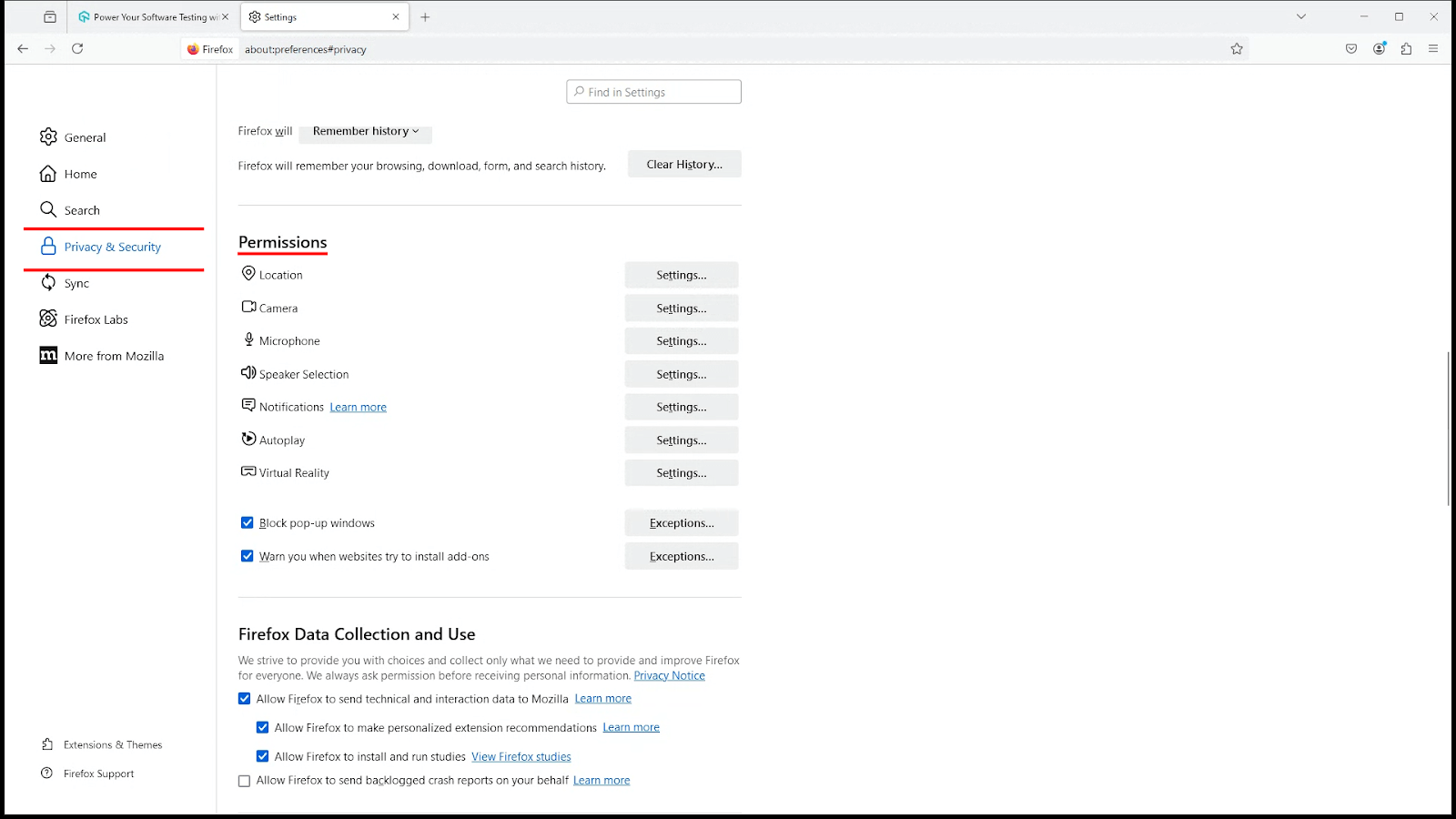The height and width of the screenshot is (819, 1456).
Task: Click the reload page icon
Action: [77, 49]
